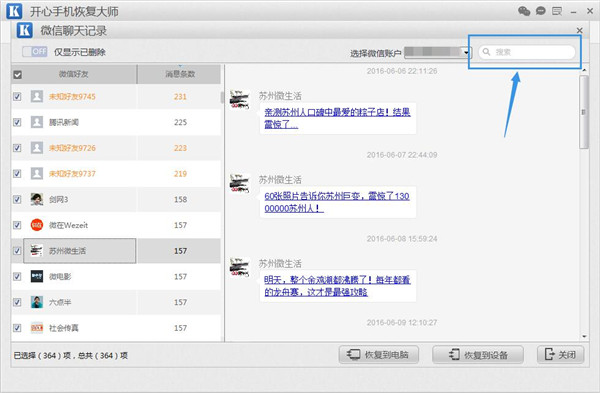Viewport: 600px width, 393px height.
Task: Click avatar of 未知好友9726
Action: [x=37, y=148]
